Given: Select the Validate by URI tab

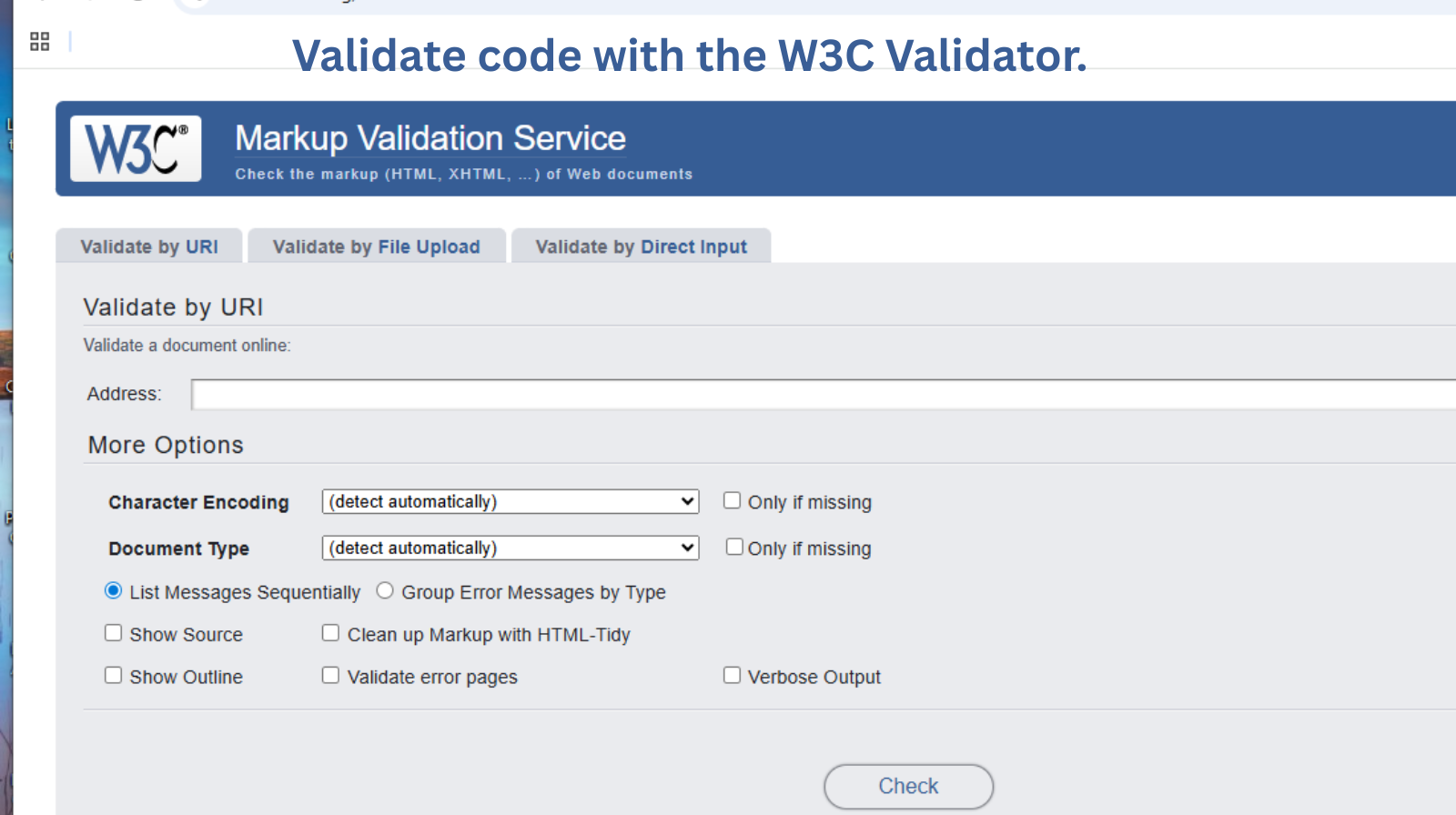Looking at the screenshot, I should click(148, 246).
